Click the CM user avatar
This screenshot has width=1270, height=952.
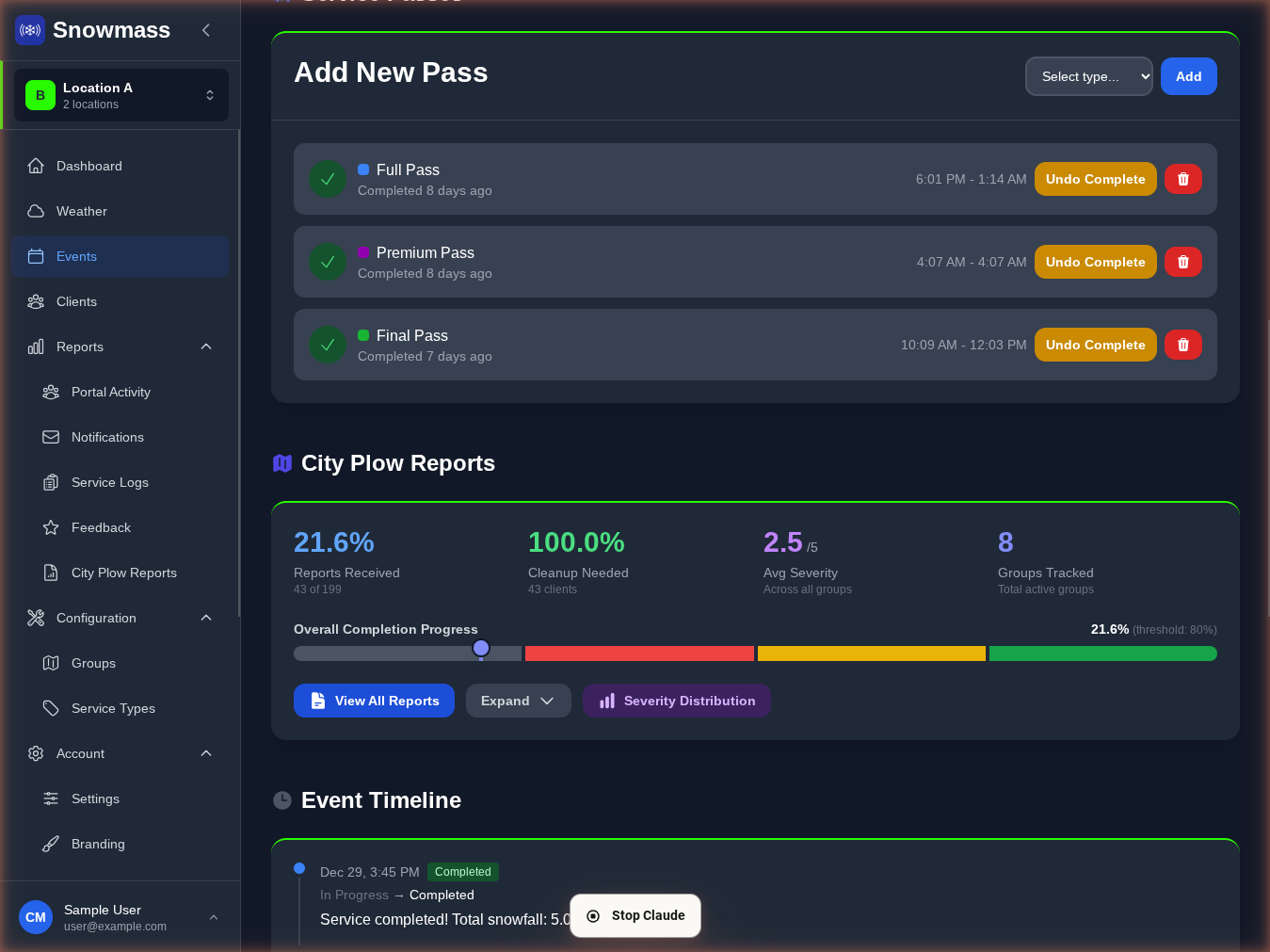pyautogui.click(x=36, y=917)
